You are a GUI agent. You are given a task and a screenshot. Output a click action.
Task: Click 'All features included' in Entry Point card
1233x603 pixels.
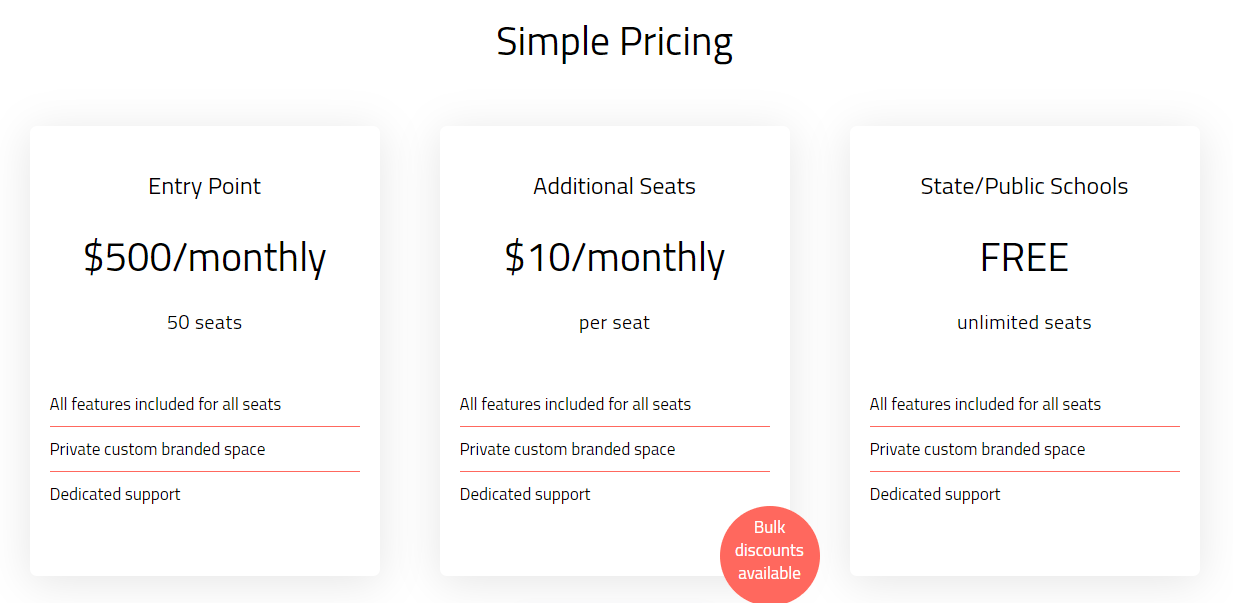[x=165, y=404]
